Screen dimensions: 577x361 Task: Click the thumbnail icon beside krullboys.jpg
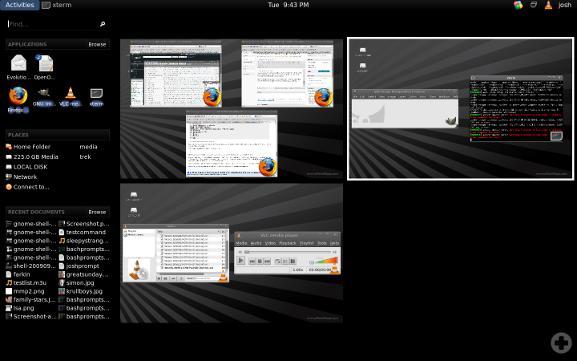pyautogui.click(x=62, y=291)
